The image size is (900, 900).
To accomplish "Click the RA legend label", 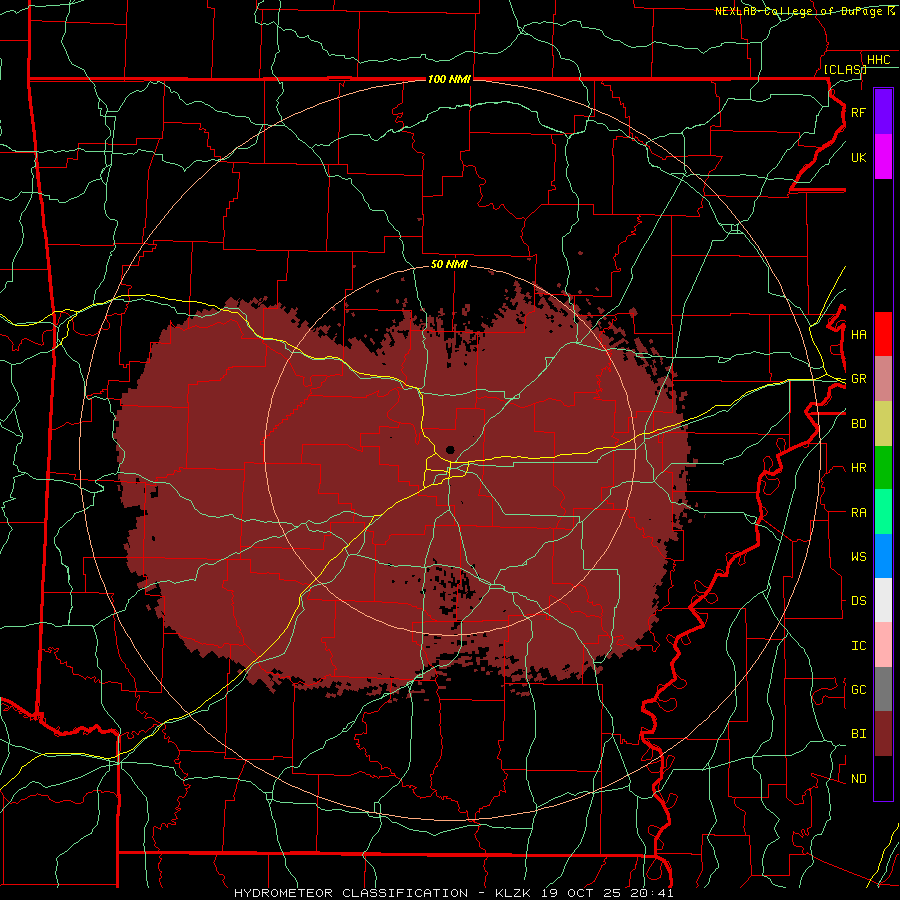I will coord(858,513).
